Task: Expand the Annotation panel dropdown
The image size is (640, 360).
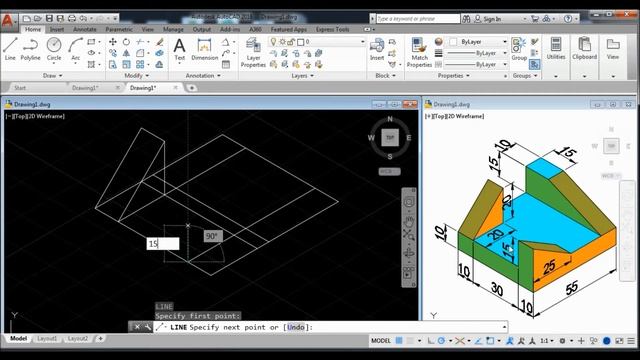Action: 203,76
